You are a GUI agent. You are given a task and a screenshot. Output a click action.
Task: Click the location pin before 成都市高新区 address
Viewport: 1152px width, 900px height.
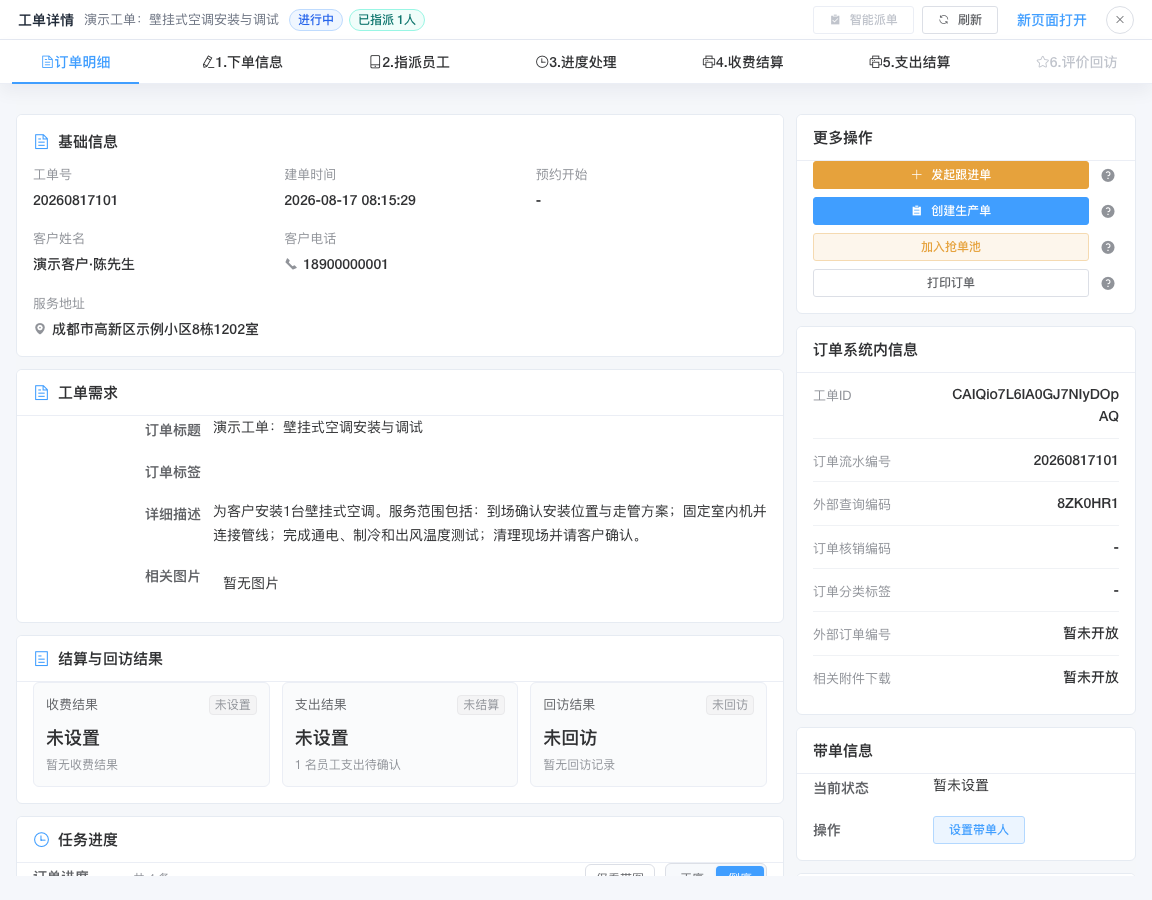tap(40, 329)
